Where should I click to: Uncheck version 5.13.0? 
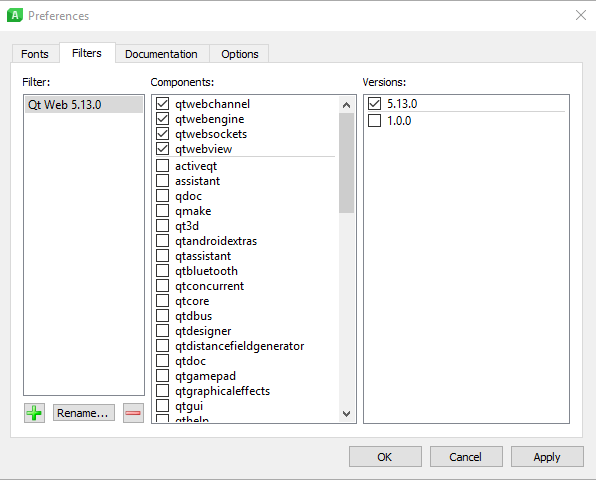coord(374,103)
